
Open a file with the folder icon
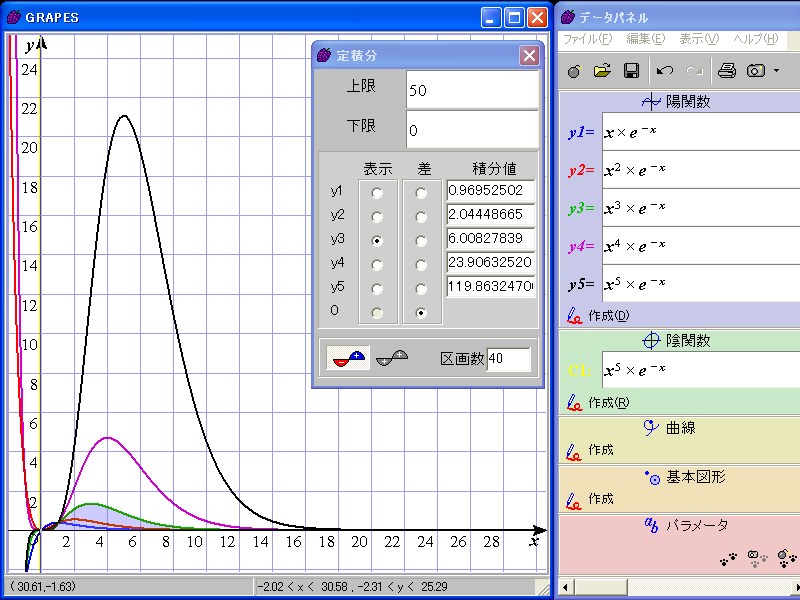coord(602,71)
